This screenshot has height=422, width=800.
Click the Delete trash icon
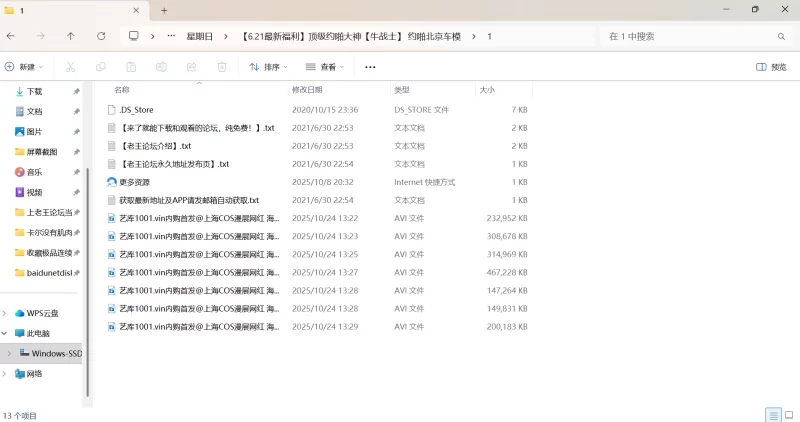(222, 67)
